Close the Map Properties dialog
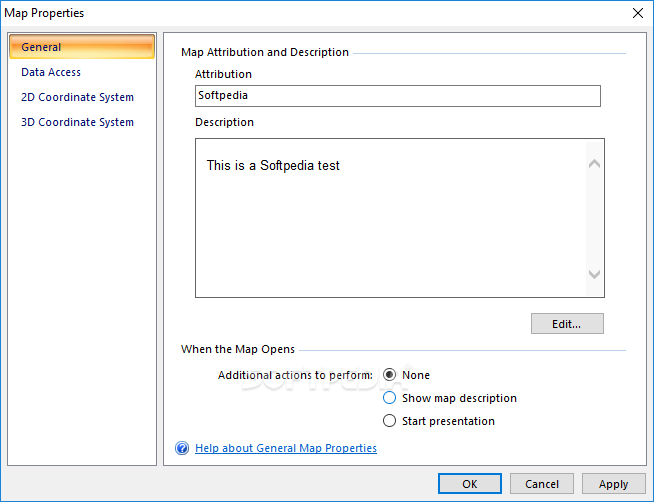 click(x=638, y=13)
